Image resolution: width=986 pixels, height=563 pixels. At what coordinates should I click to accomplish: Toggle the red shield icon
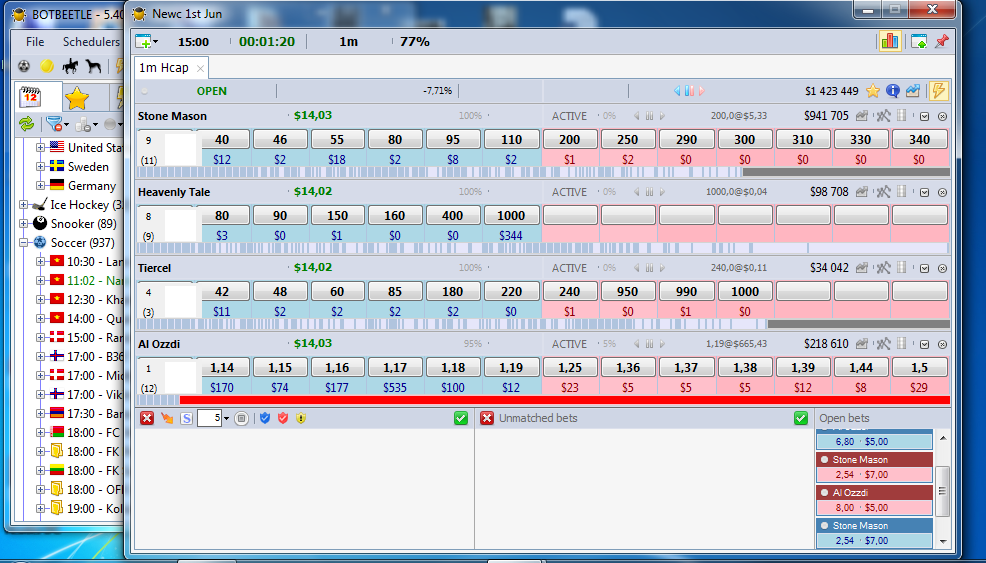pyautogui.click(x=283, y=418)
